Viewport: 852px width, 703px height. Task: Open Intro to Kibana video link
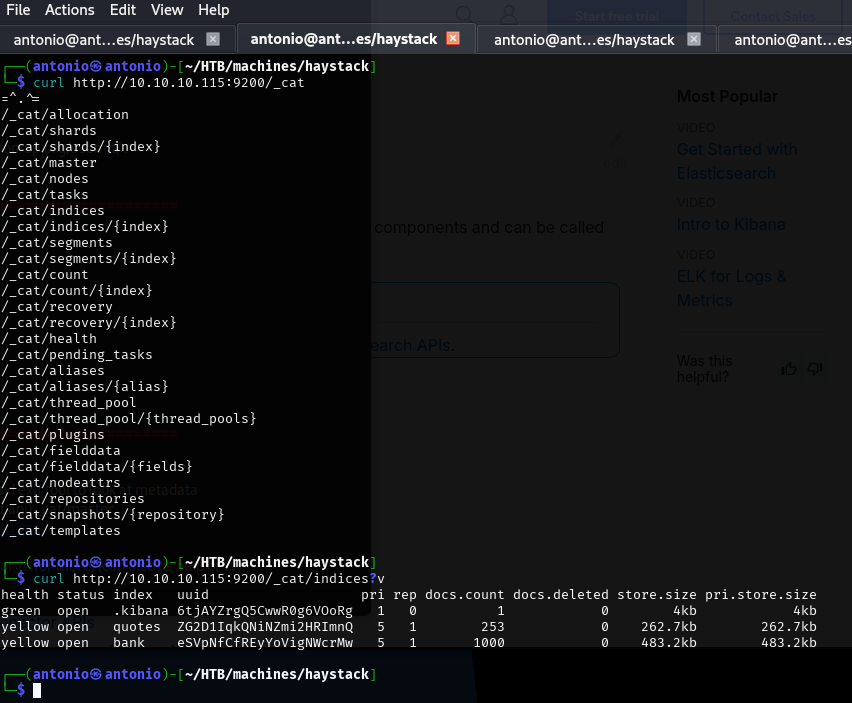(x=731, y=224)
